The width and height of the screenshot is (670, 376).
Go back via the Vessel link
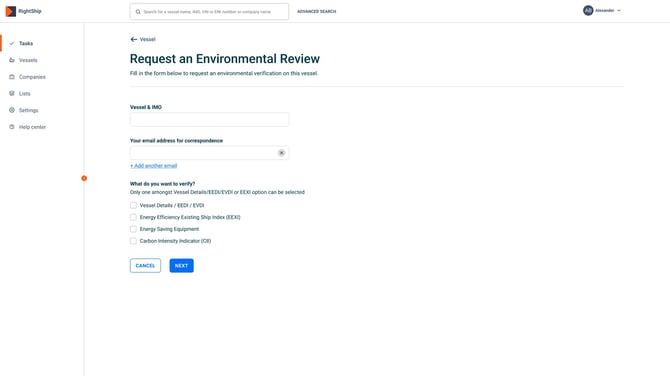pos(147,39)
